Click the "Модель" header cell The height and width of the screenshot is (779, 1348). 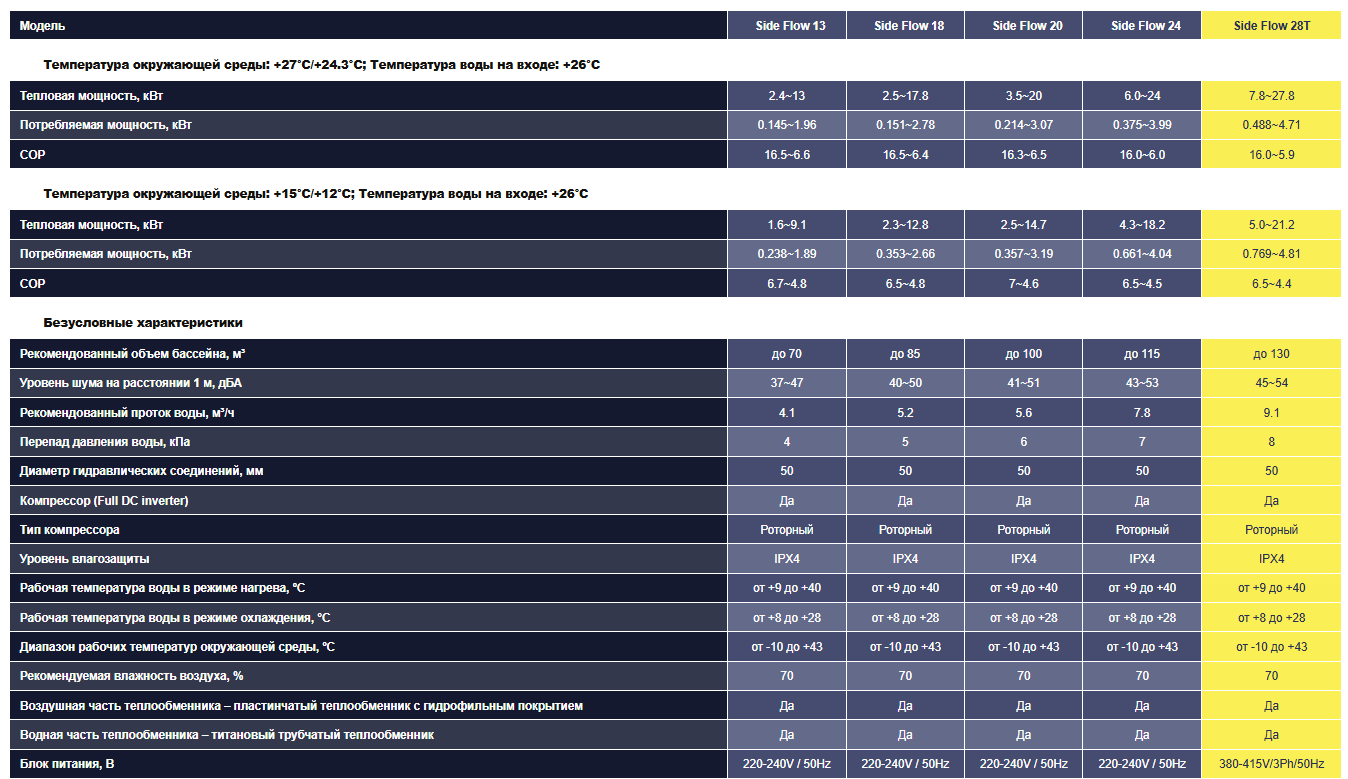click(x=43, y=26)
